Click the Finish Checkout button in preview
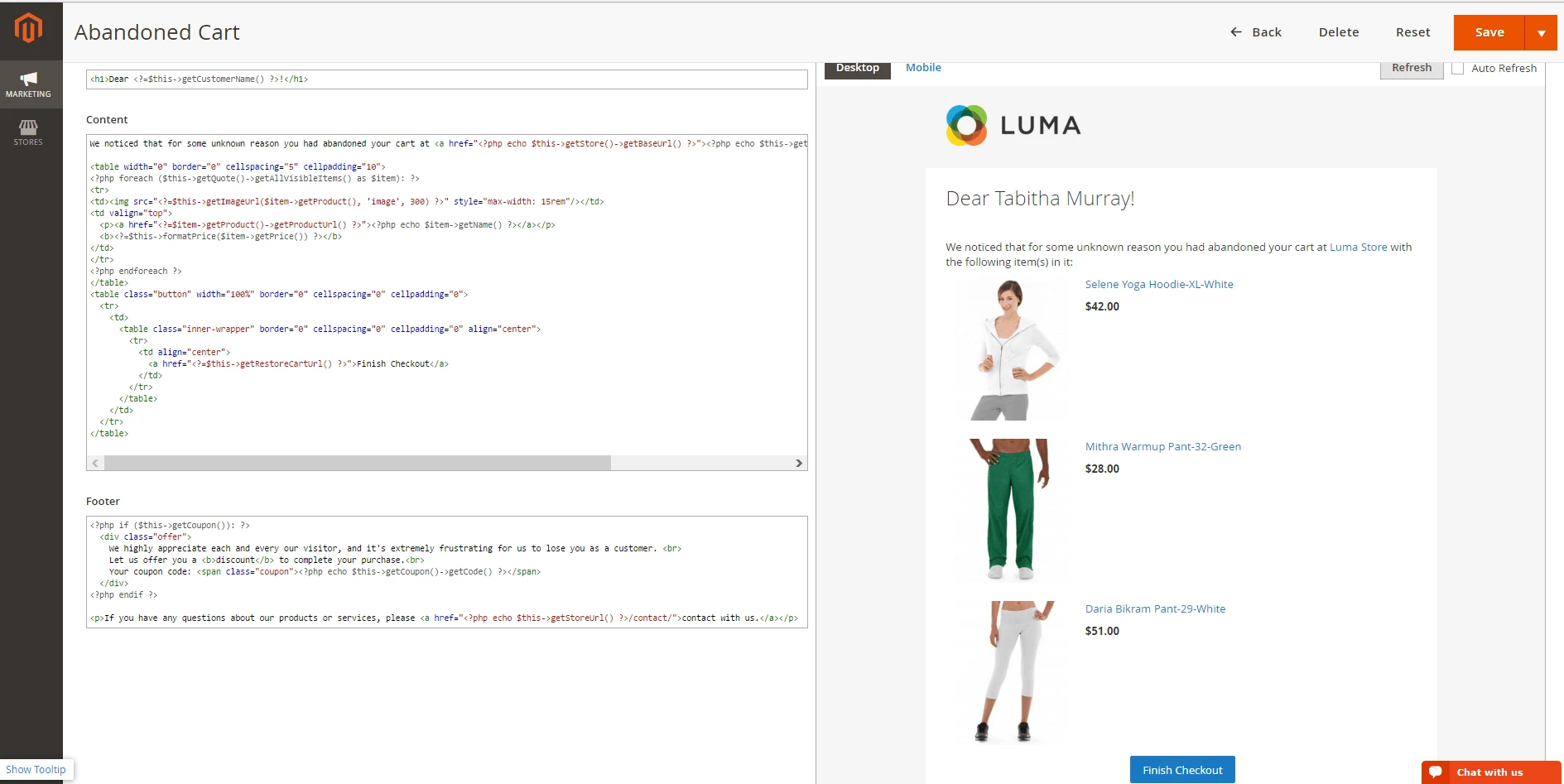Screen dimensions: 1564x784 tap(1181, 769)
